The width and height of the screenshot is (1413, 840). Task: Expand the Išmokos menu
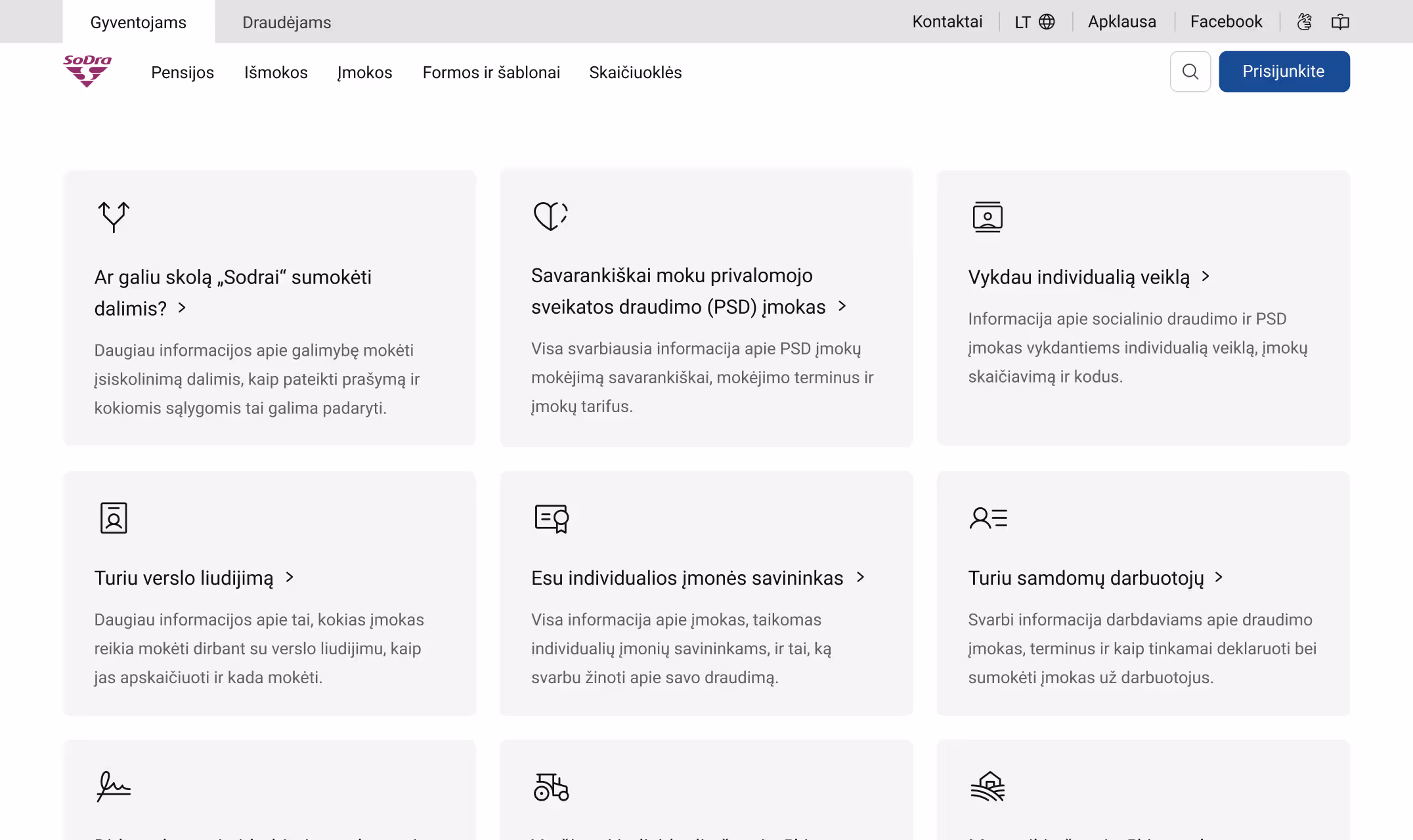click(276, 72)
